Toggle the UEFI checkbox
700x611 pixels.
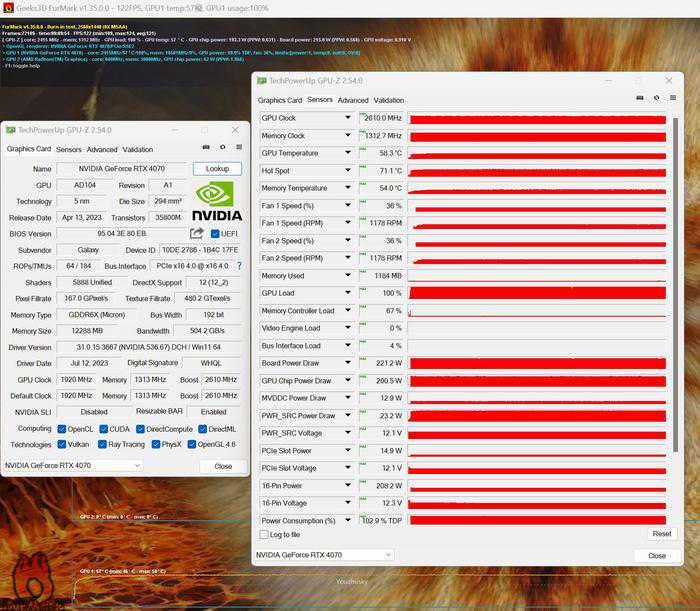point(215,233)
